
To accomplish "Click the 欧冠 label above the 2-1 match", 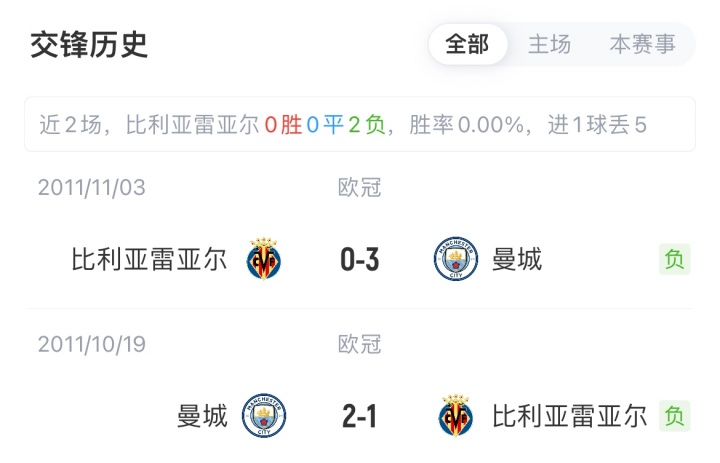I will [x=359, y=345].
